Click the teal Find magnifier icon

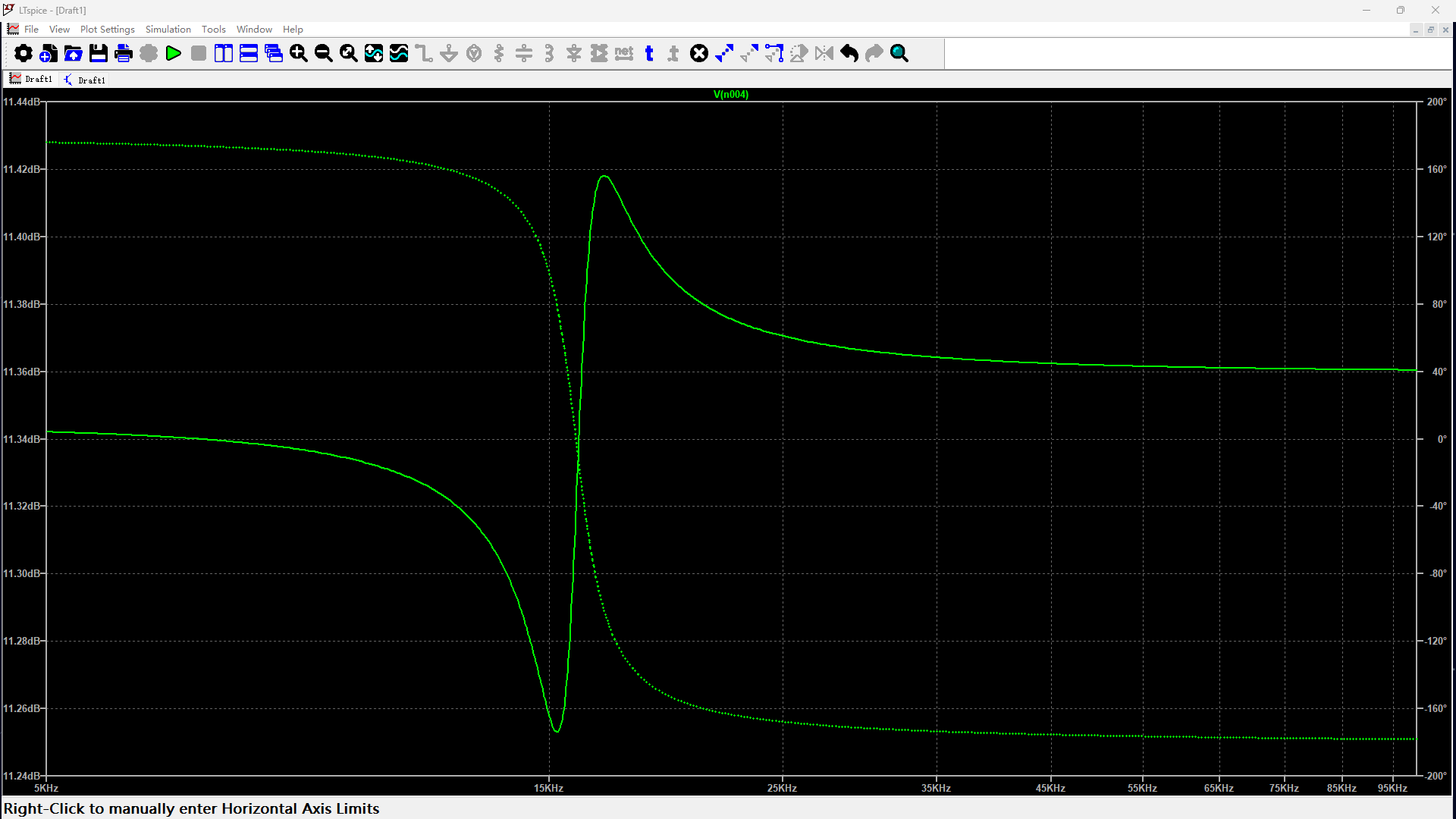(899, 53)
